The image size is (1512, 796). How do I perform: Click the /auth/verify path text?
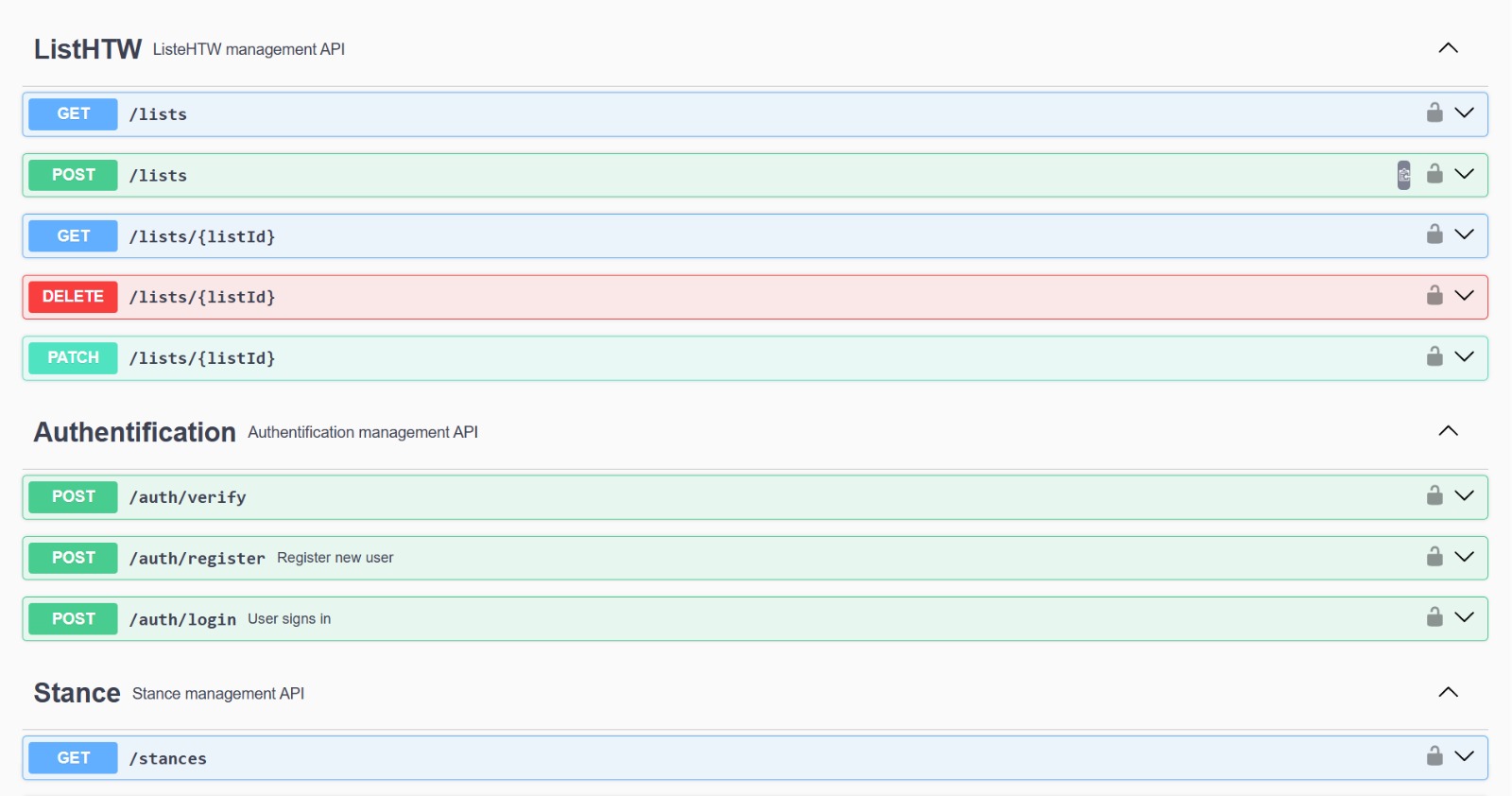[x=187, y=497]
